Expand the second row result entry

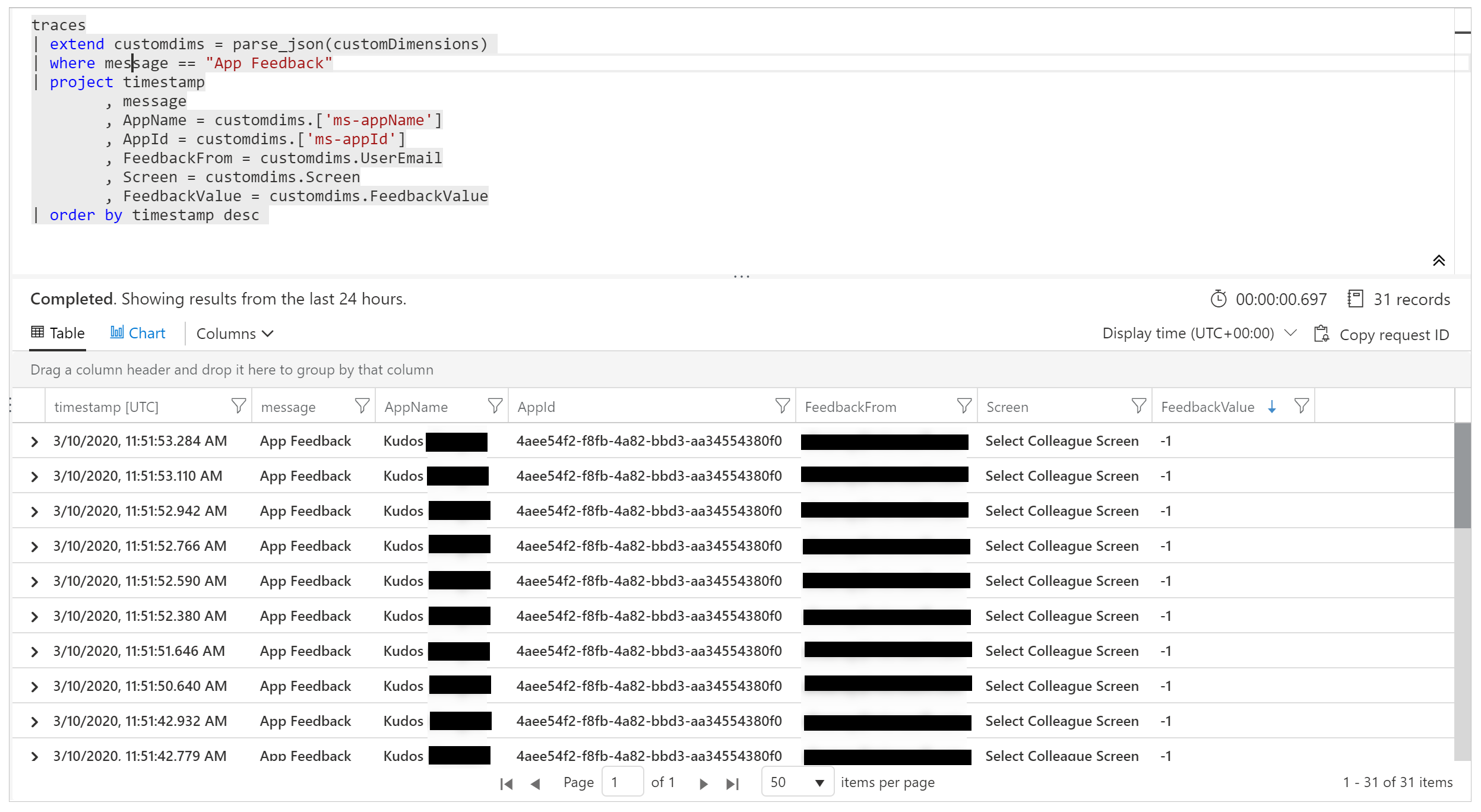[35, 476]
